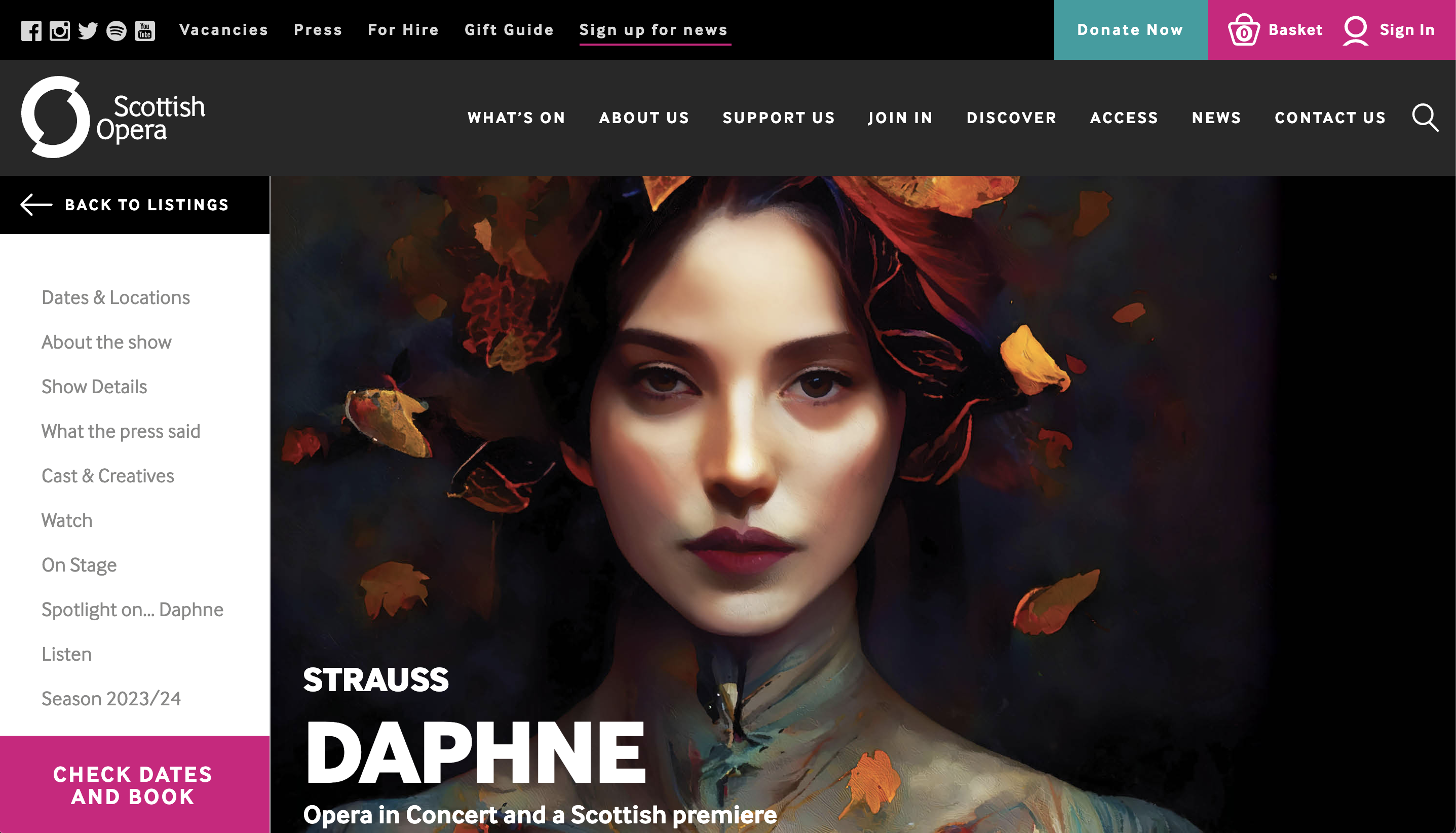Click the Sign In user icon
Screen dimensions: 1456x833
(x=1355, y=30)
